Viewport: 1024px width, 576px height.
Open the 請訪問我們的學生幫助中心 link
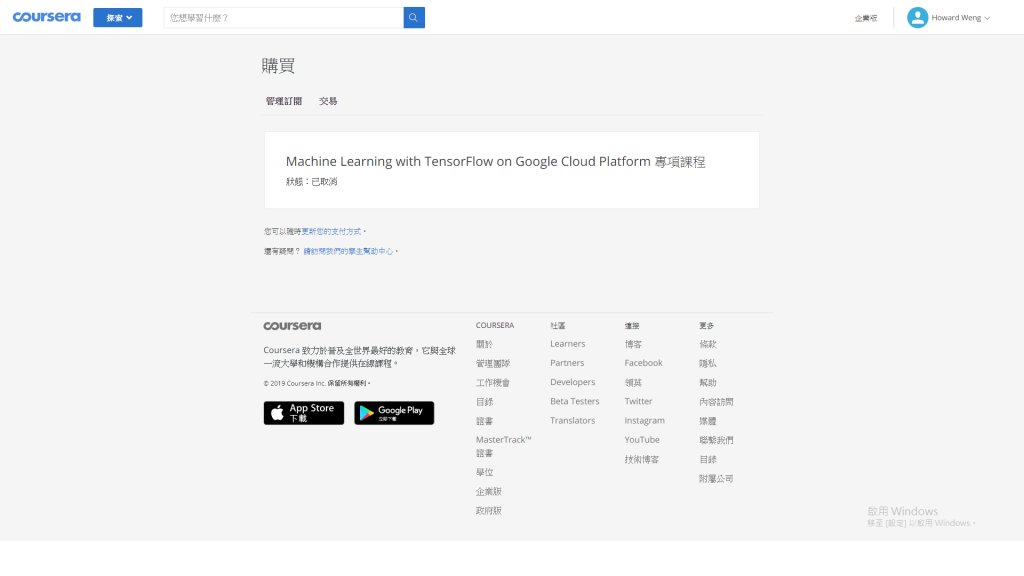[348, 251]
